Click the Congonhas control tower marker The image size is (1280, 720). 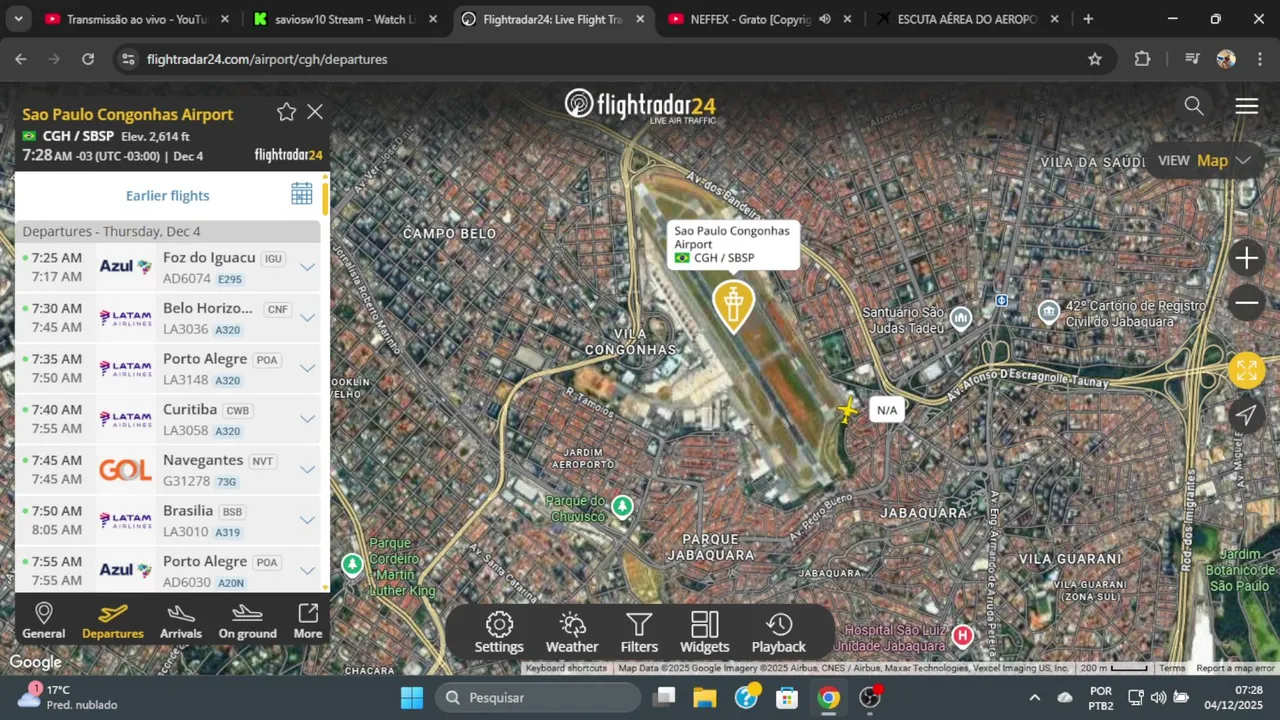[733, 305]
